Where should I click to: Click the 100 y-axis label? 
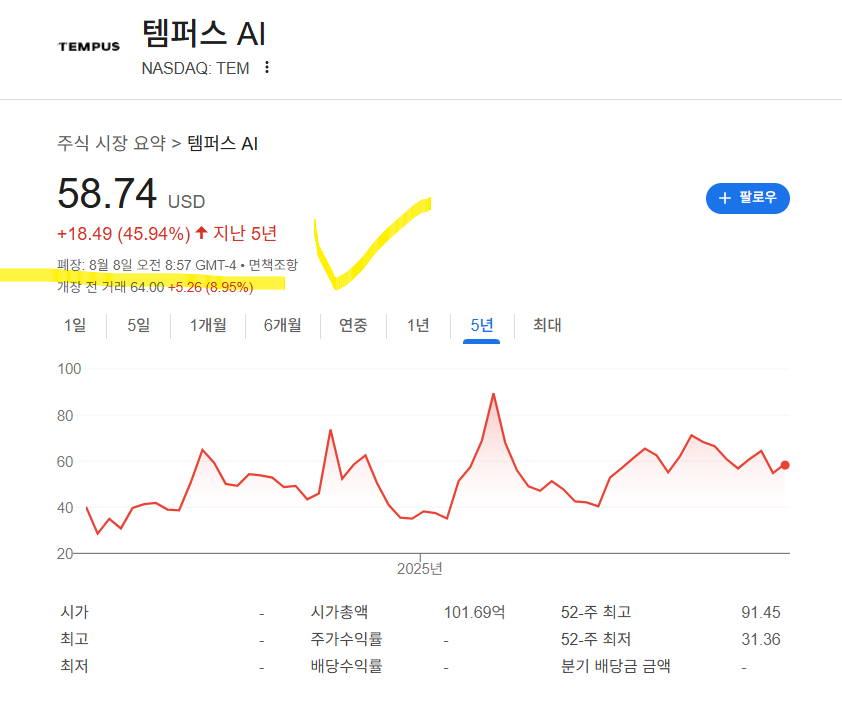point(69,369)
